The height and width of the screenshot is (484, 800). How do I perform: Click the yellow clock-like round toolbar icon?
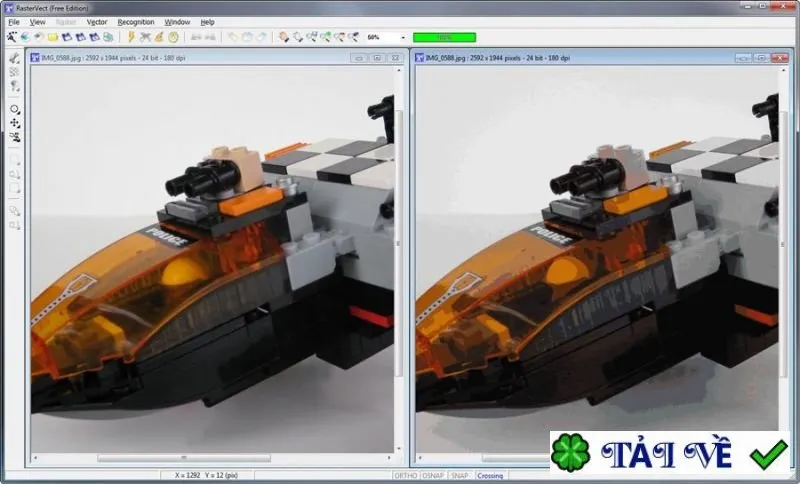[x=173, y=37]
